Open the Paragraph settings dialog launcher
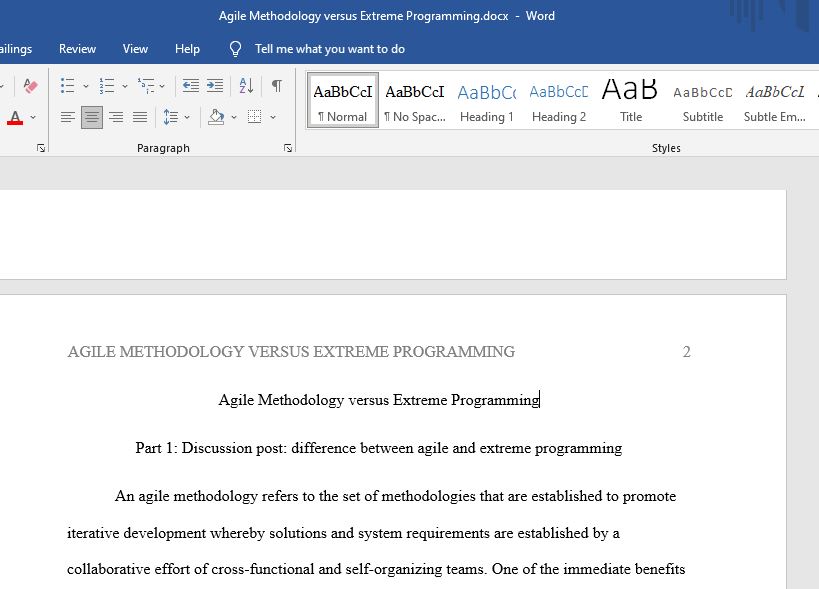 (288, 148)
